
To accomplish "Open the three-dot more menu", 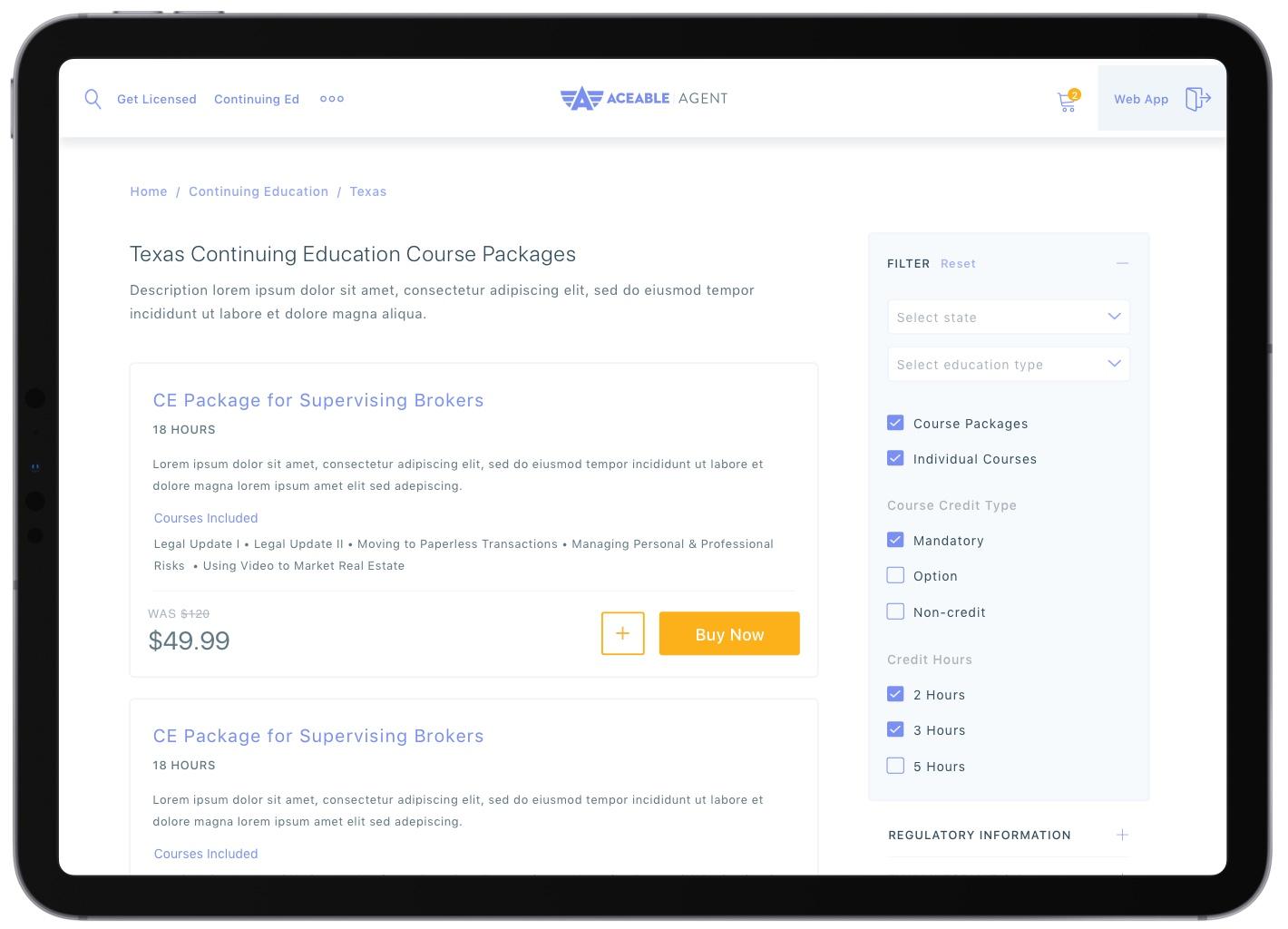I will pos(332,99).
